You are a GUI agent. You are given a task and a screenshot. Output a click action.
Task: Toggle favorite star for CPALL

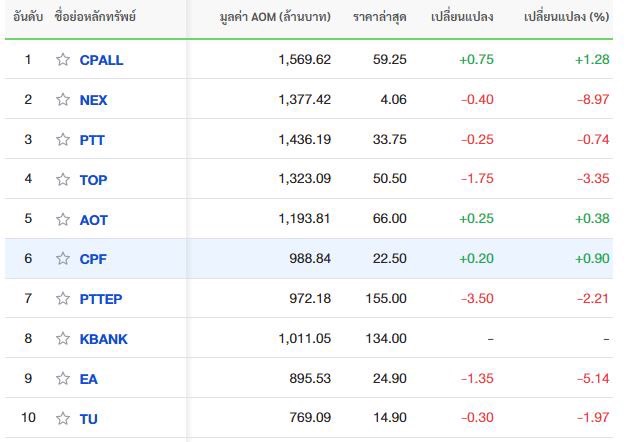click(x=63, y=60)
